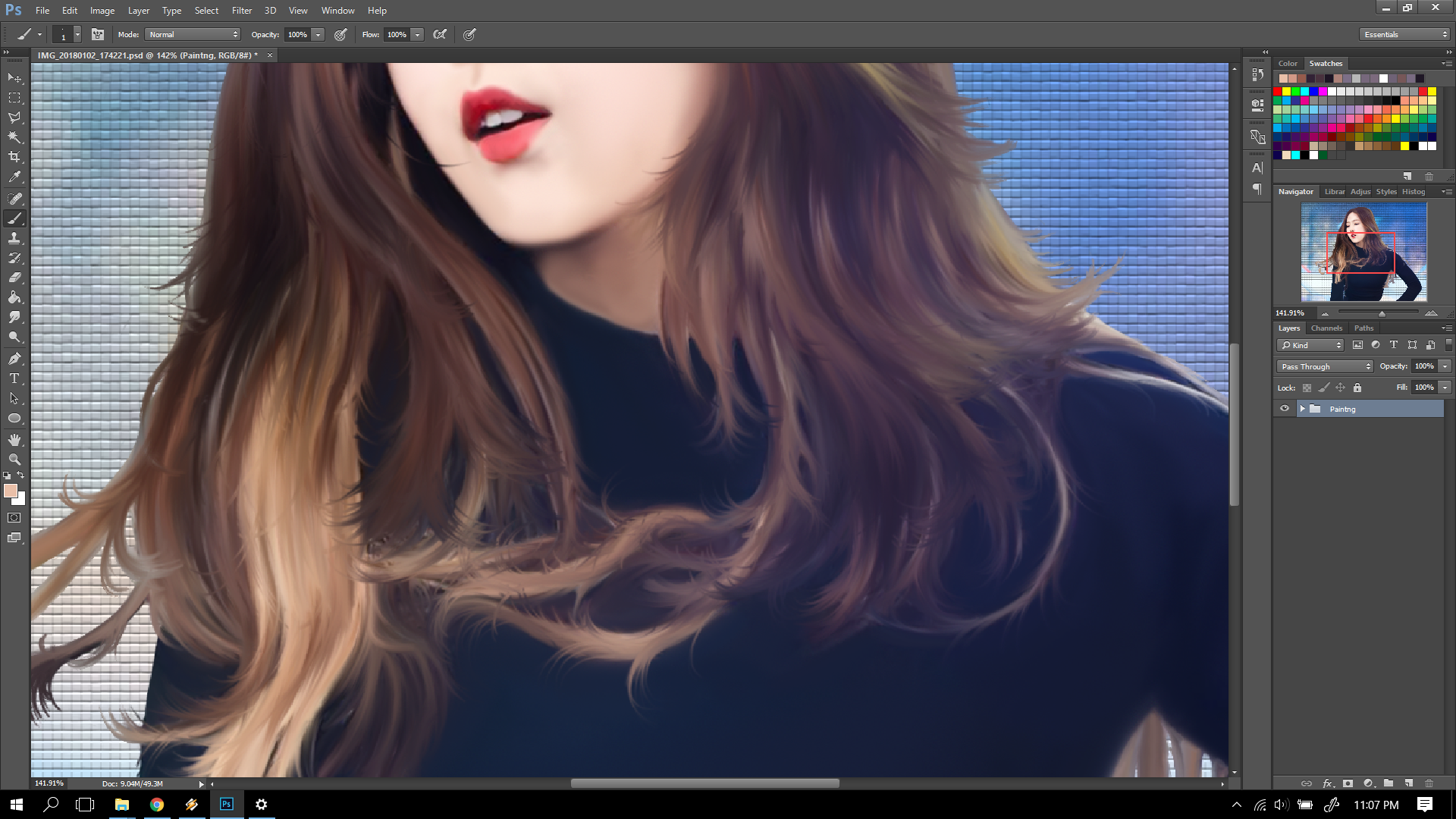Open the layer styles fx button
Viewport: 1456px width, 819px height.
[1327, 783]
